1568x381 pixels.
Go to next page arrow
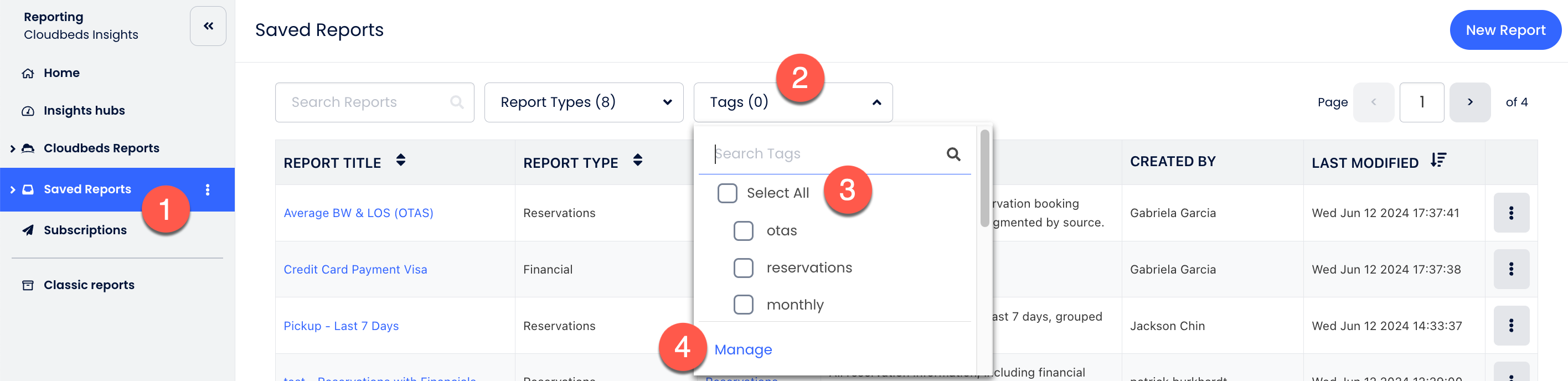click(1469, 102)
